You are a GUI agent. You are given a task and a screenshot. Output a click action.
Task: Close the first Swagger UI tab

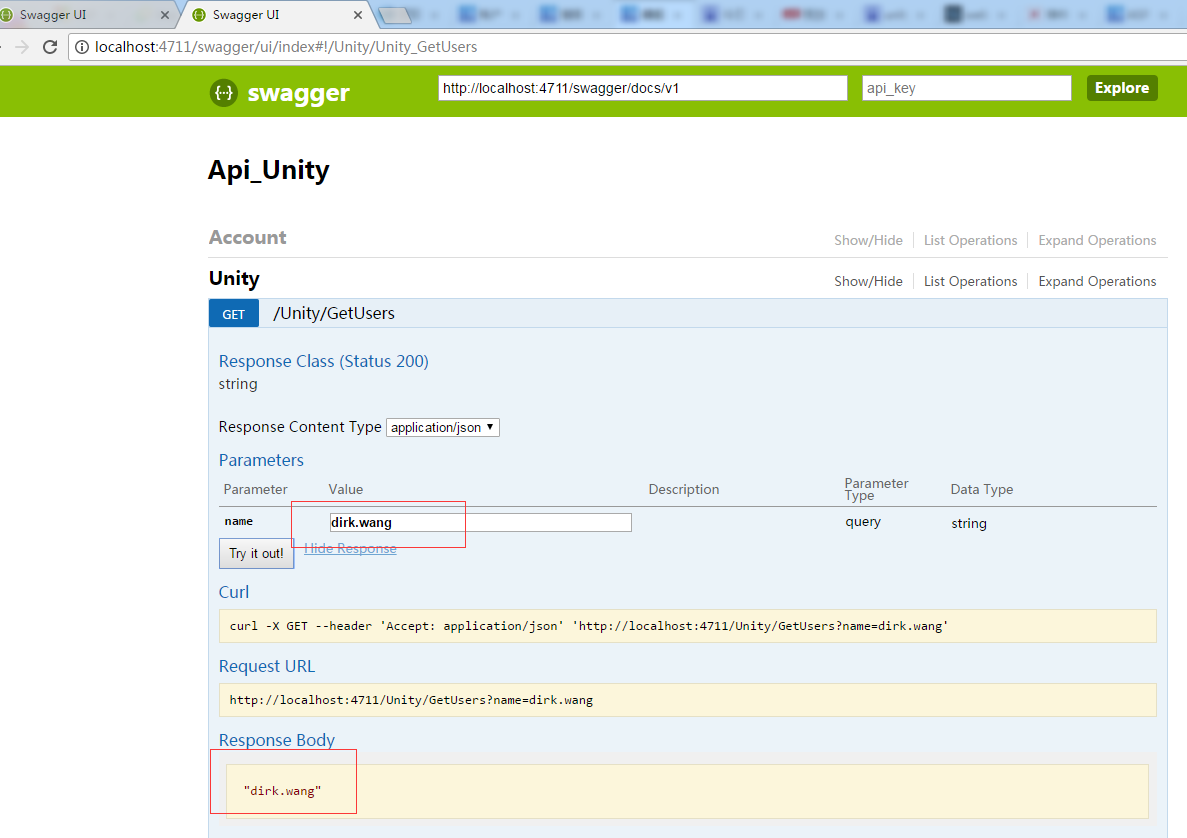click(165, 15)
